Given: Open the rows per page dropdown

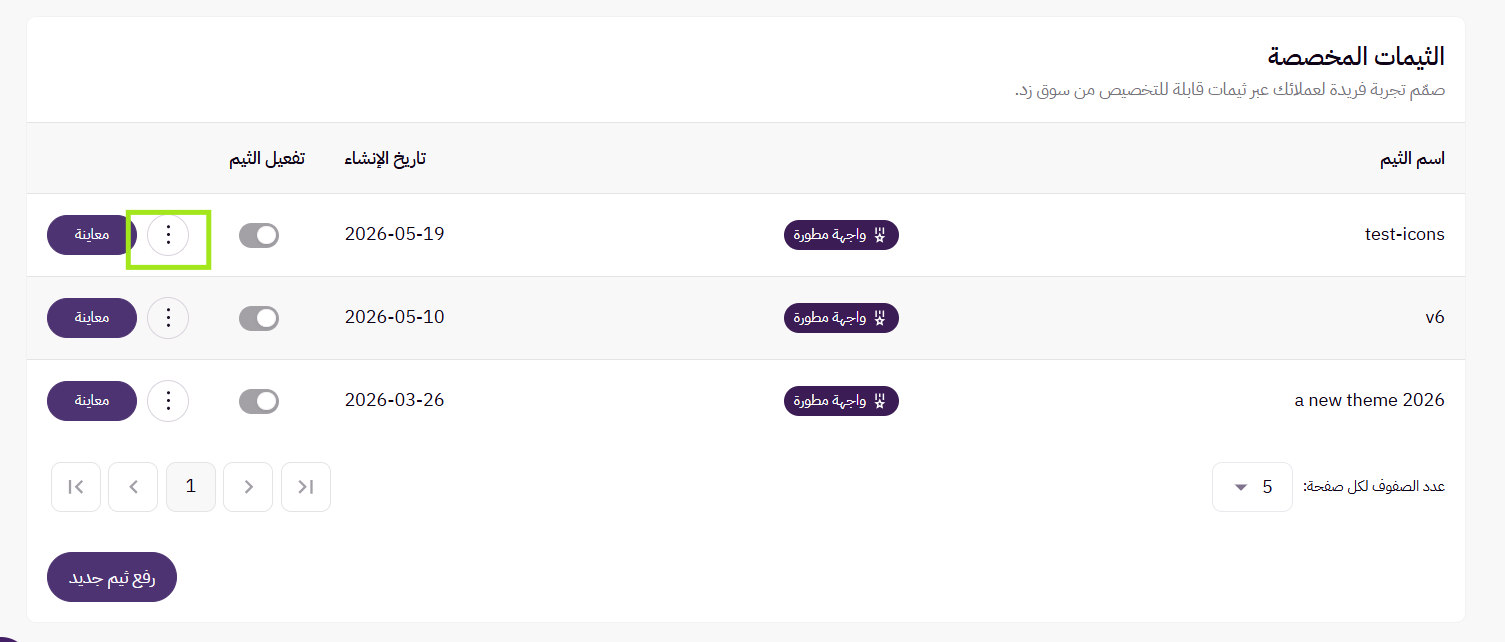Looking at the screenshot, I should [1252, 487].
